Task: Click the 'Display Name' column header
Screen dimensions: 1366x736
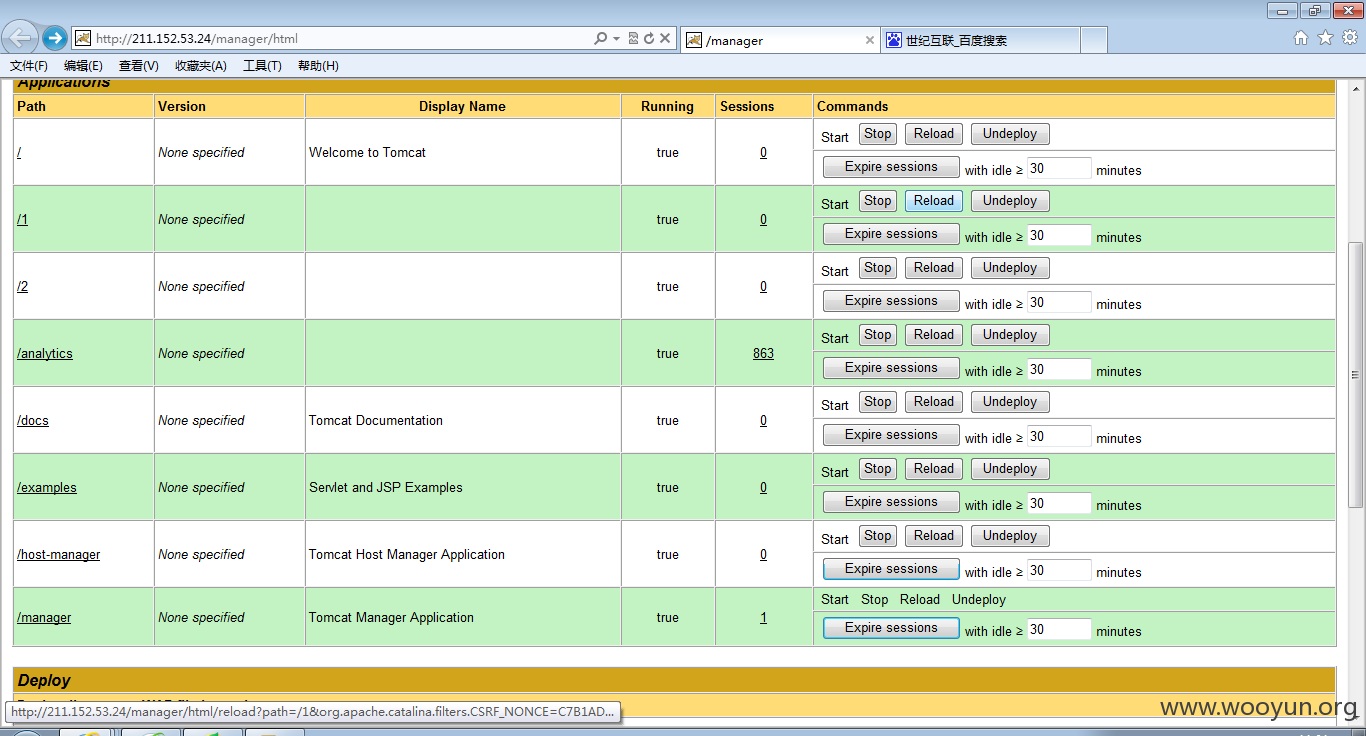Action: (462, 106)
